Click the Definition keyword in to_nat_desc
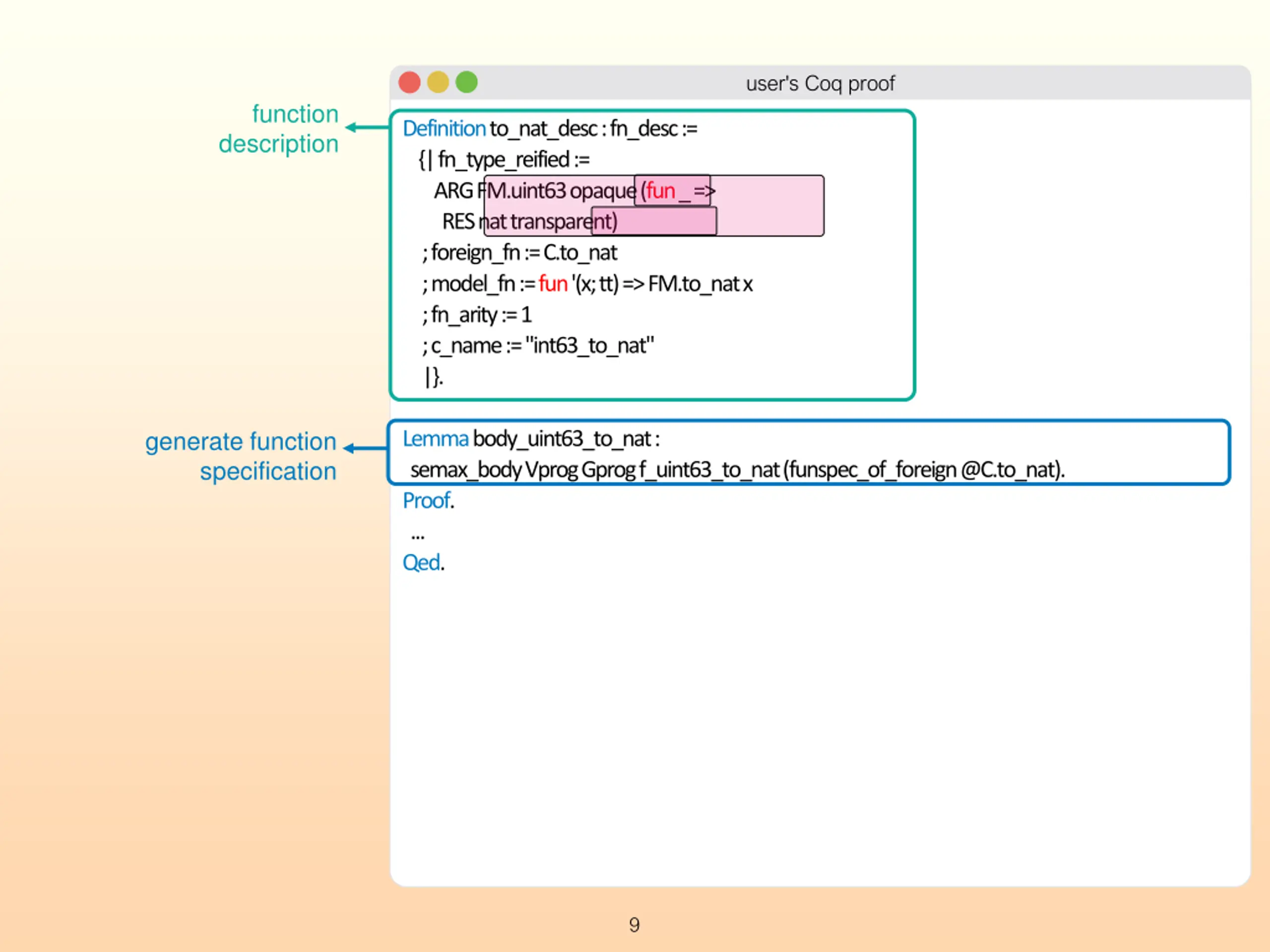Screen dimensions: 1270x952 click(x=444, y=128)
